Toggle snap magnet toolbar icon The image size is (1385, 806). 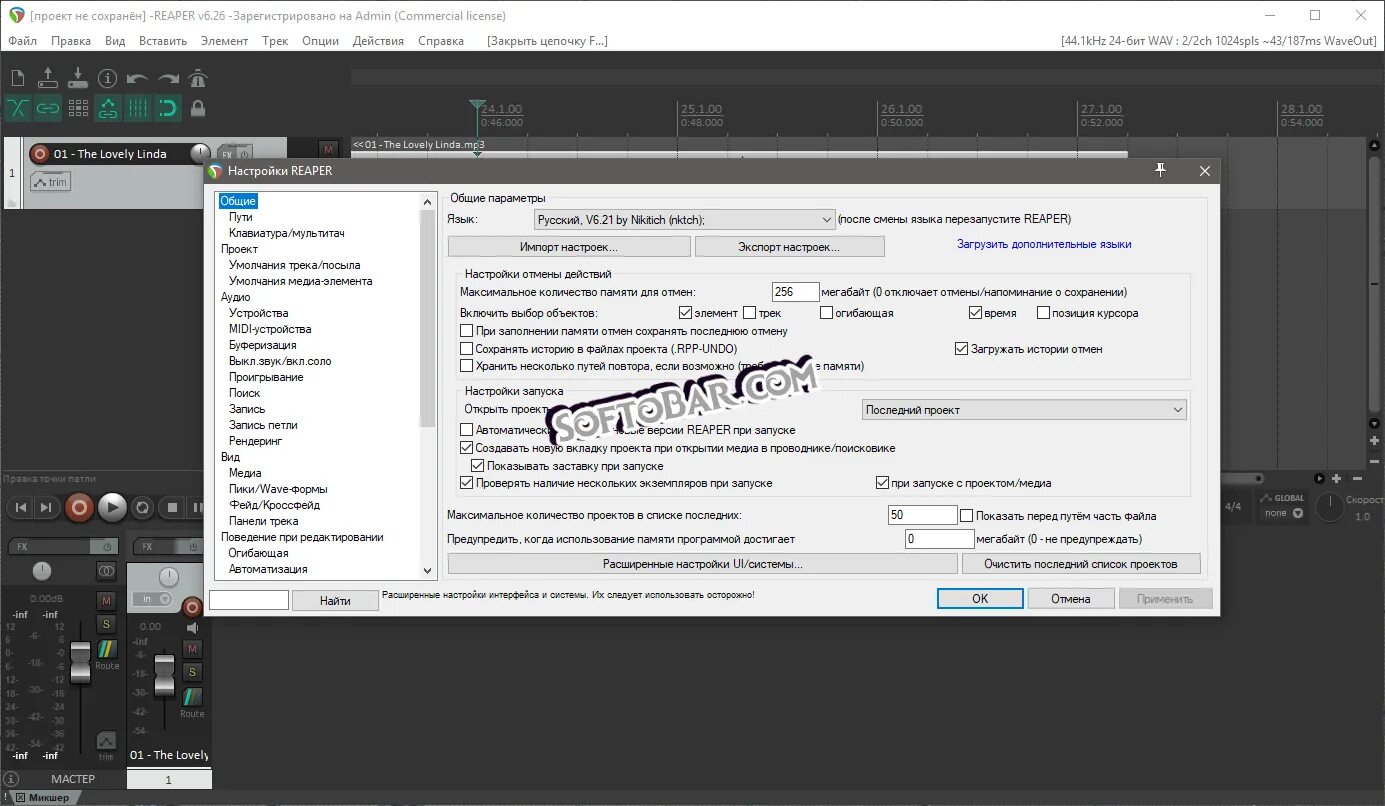click(x=168, y=108)
